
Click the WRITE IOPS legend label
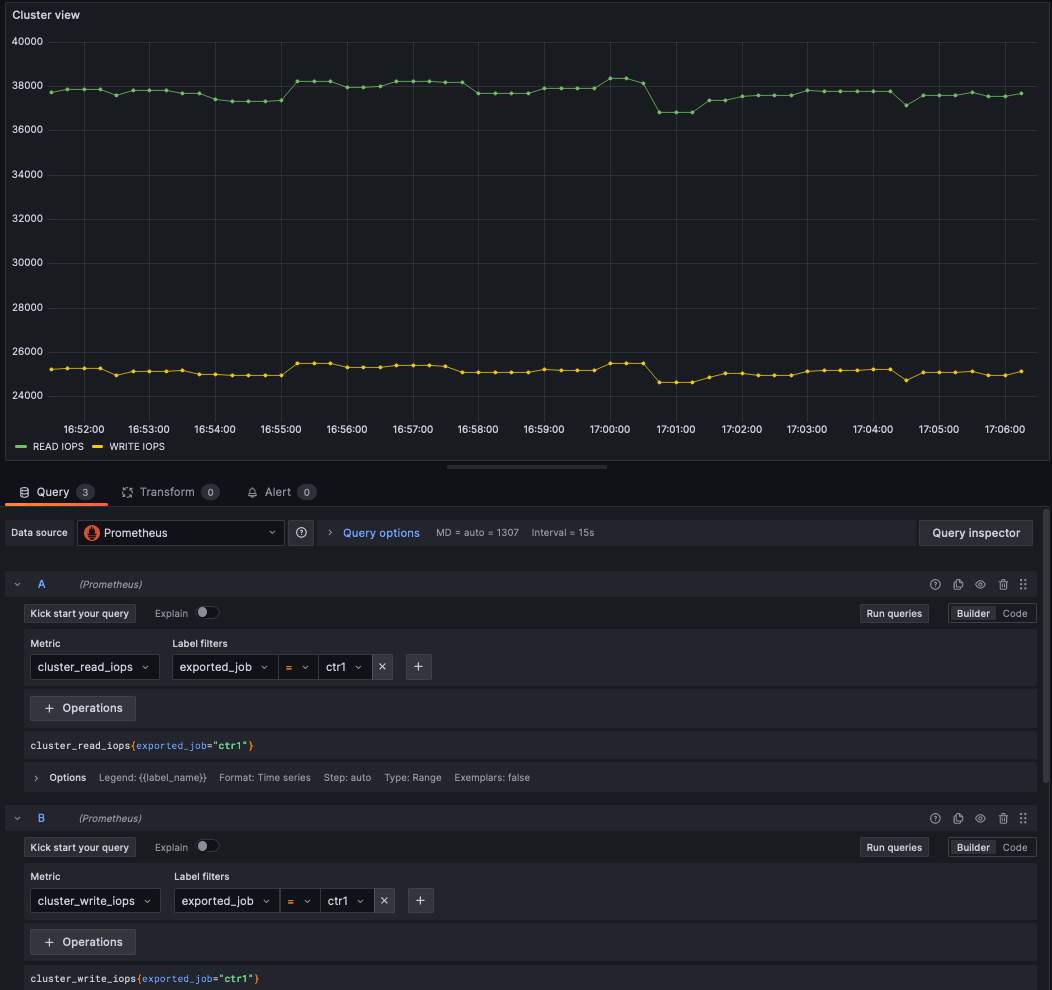(137, 447)
